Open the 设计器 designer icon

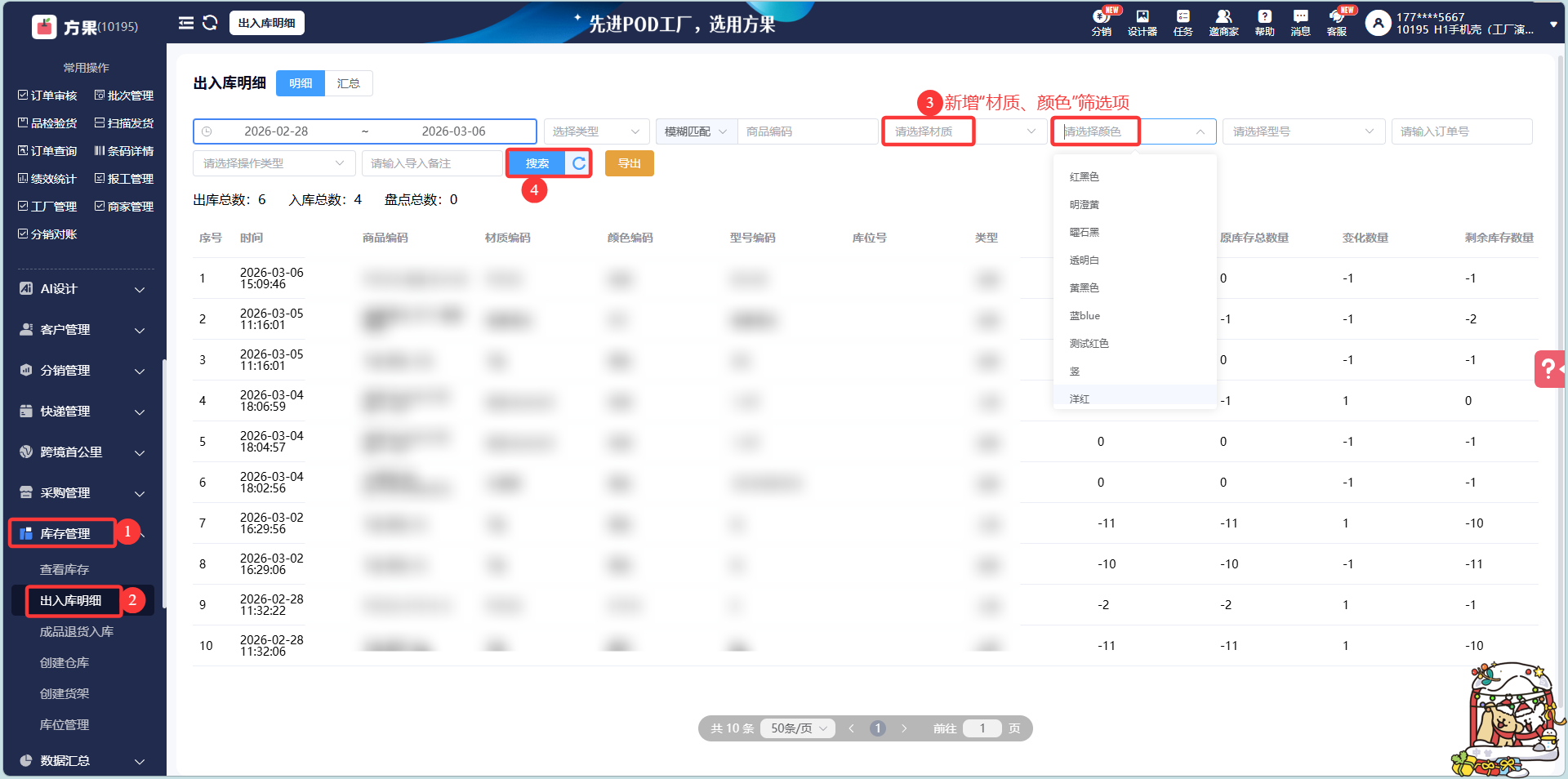click(1143, 23)
